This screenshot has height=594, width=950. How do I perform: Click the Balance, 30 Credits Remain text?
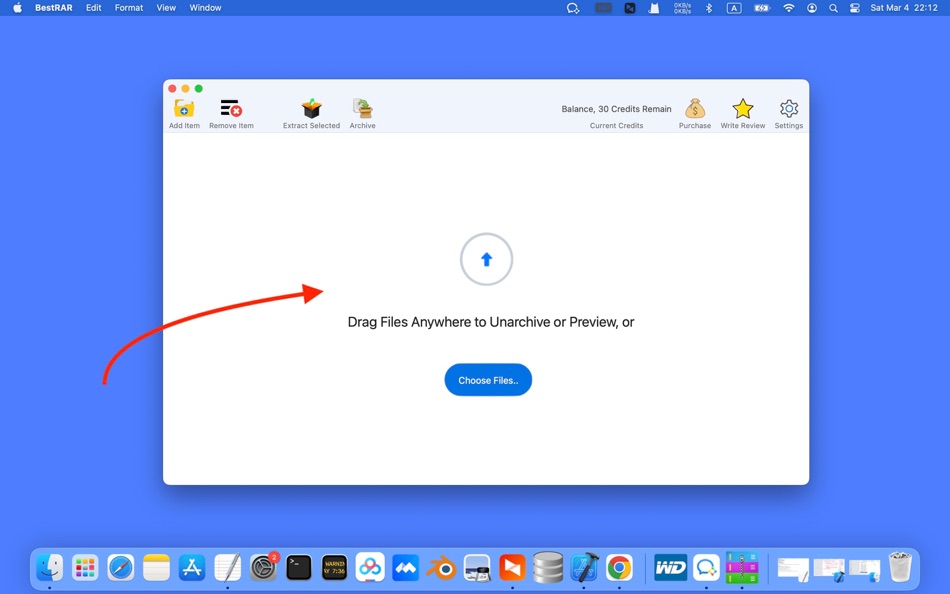(x=616, y=108)
